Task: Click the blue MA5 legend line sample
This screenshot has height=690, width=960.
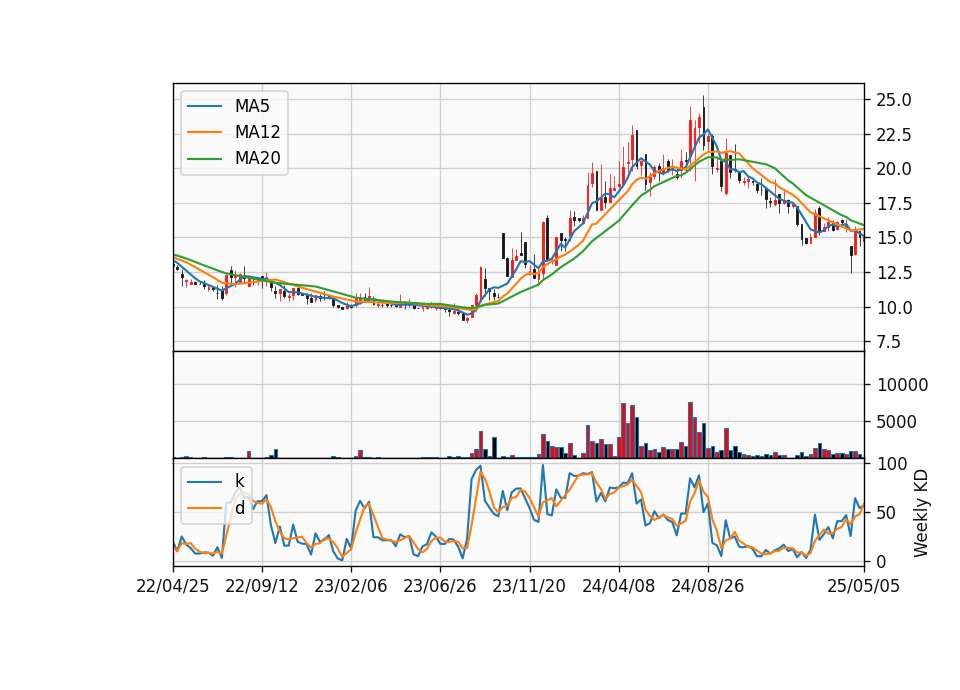Action: pyautogui.click(x=204, y=106)
